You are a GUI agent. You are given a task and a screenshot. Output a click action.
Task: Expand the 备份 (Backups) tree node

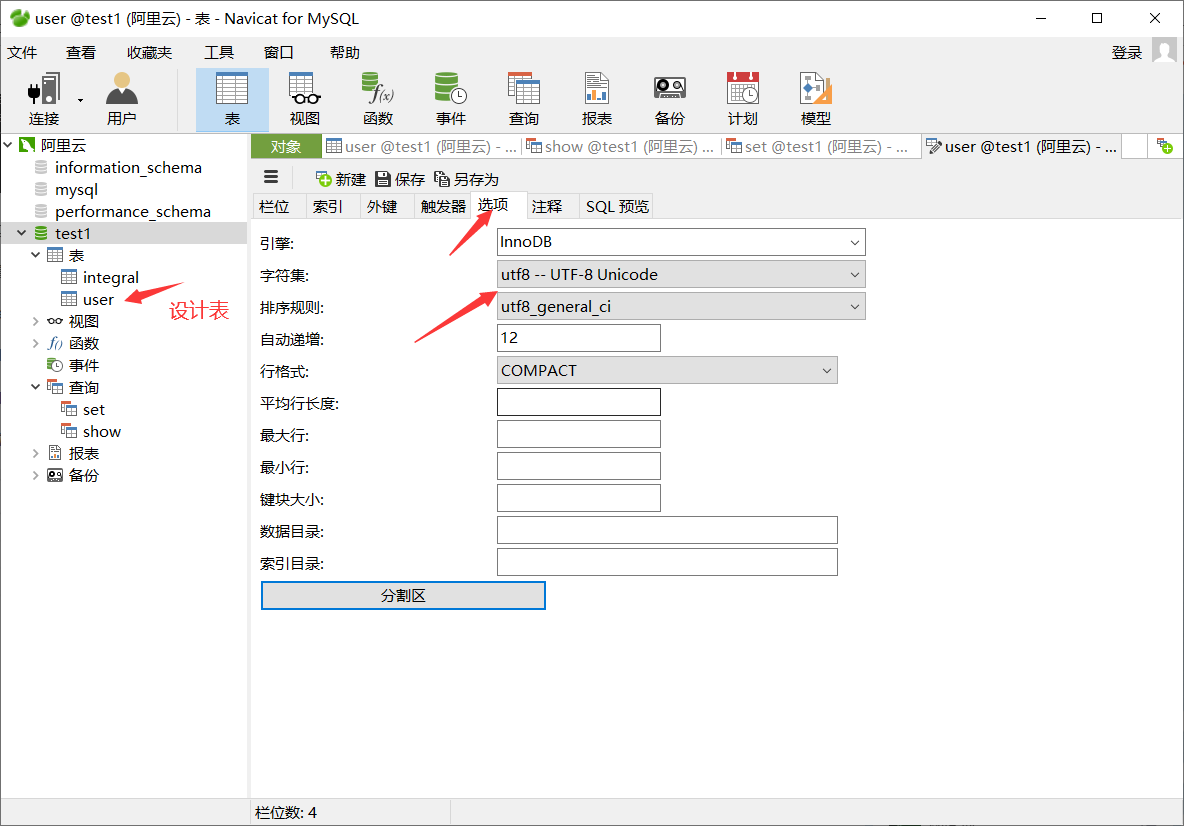[35, 475]
